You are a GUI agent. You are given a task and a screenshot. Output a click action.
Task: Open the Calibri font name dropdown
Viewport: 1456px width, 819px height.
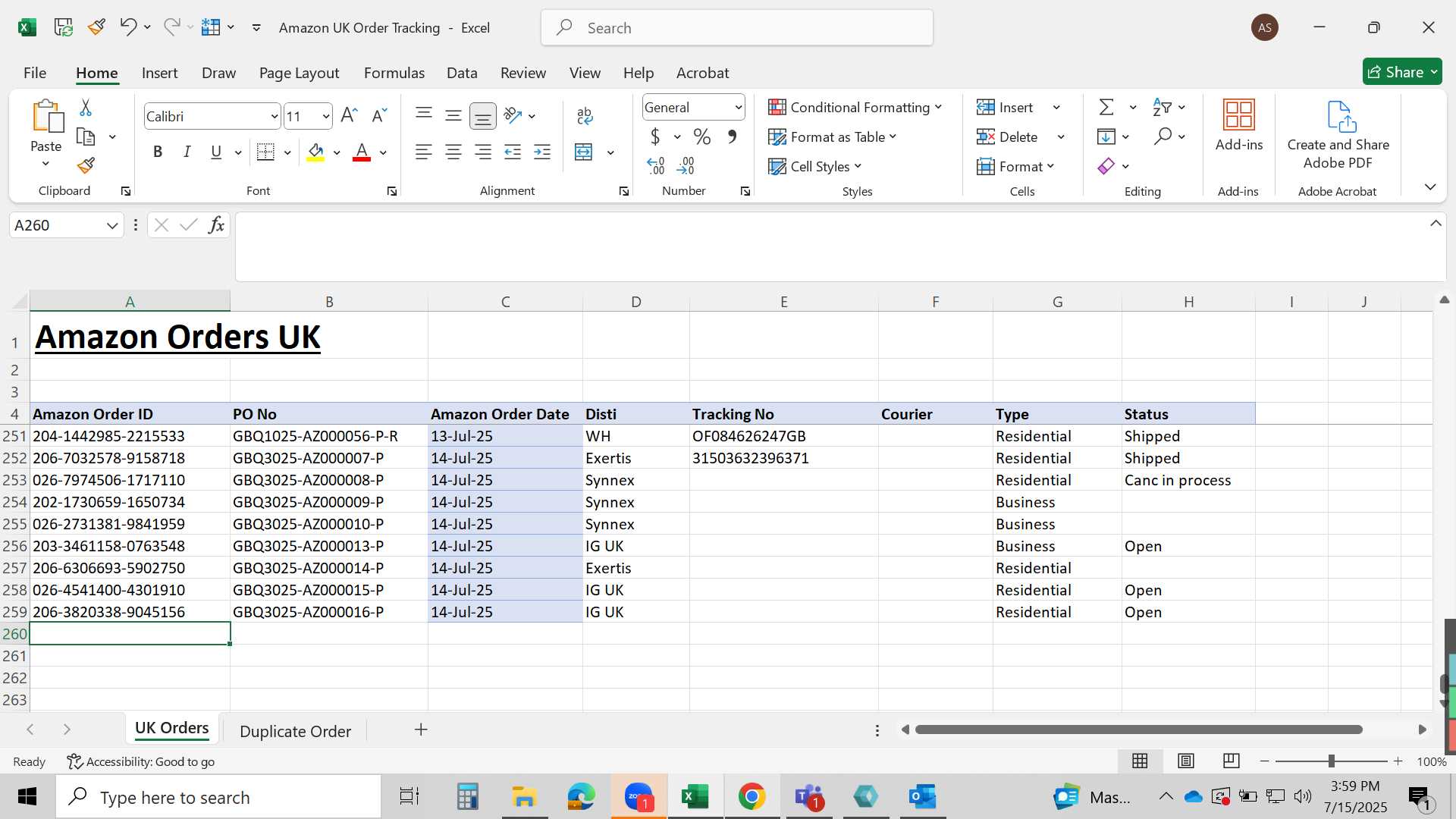[275, 117]
